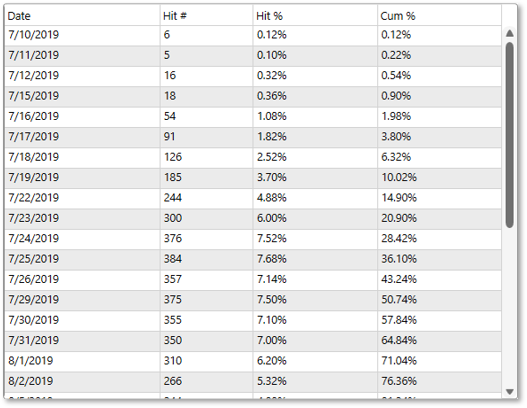The height and width of the screenshot is (408, 527).
Task: Select the 8/1/2019 date row
Action: [253, 361]
